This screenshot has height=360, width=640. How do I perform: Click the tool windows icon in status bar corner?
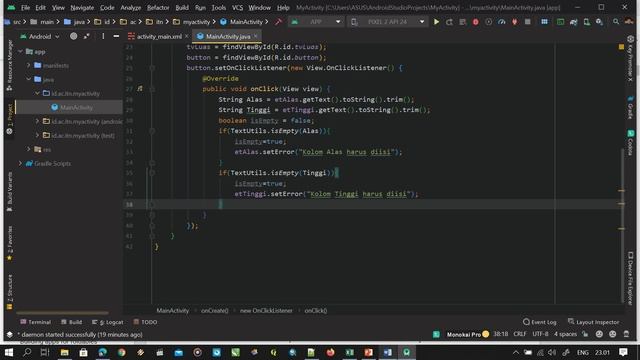tap(9, 335)
